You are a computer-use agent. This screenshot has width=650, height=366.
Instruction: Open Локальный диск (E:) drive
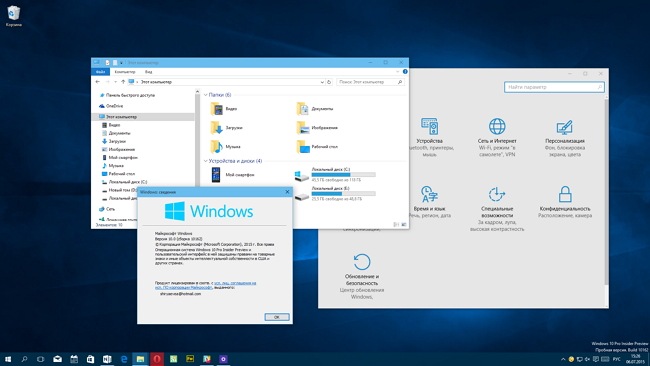(335, 194)
